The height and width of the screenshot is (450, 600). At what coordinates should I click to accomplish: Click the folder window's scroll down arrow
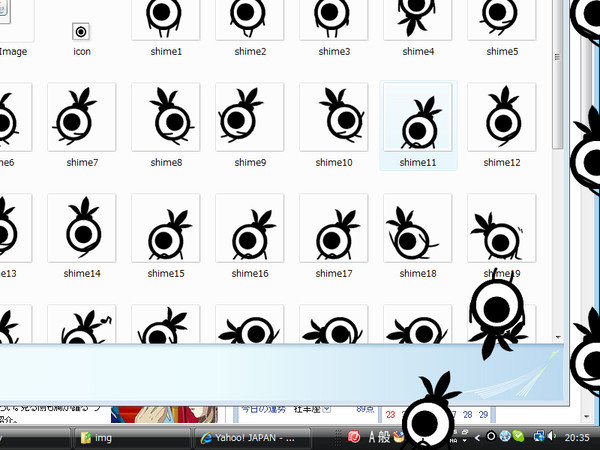(558, 337)
